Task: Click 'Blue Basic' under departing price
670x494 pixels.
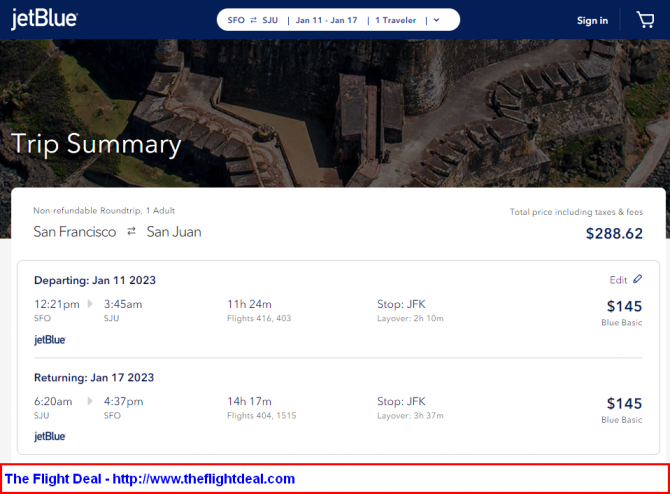Action: point(622,323)
